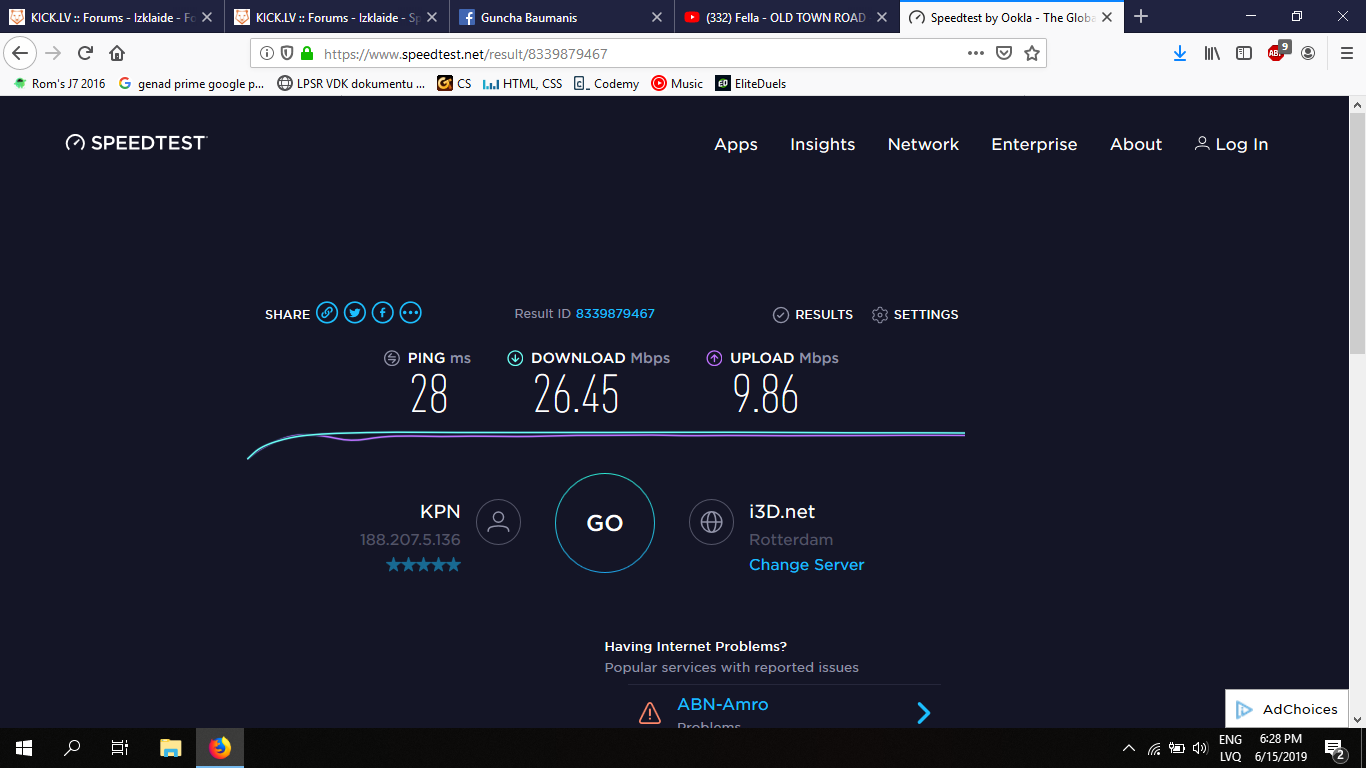1366x768 pixels.
Task: Copy the result link share icon
Action: pyautogui.click(x=327, y=313)
